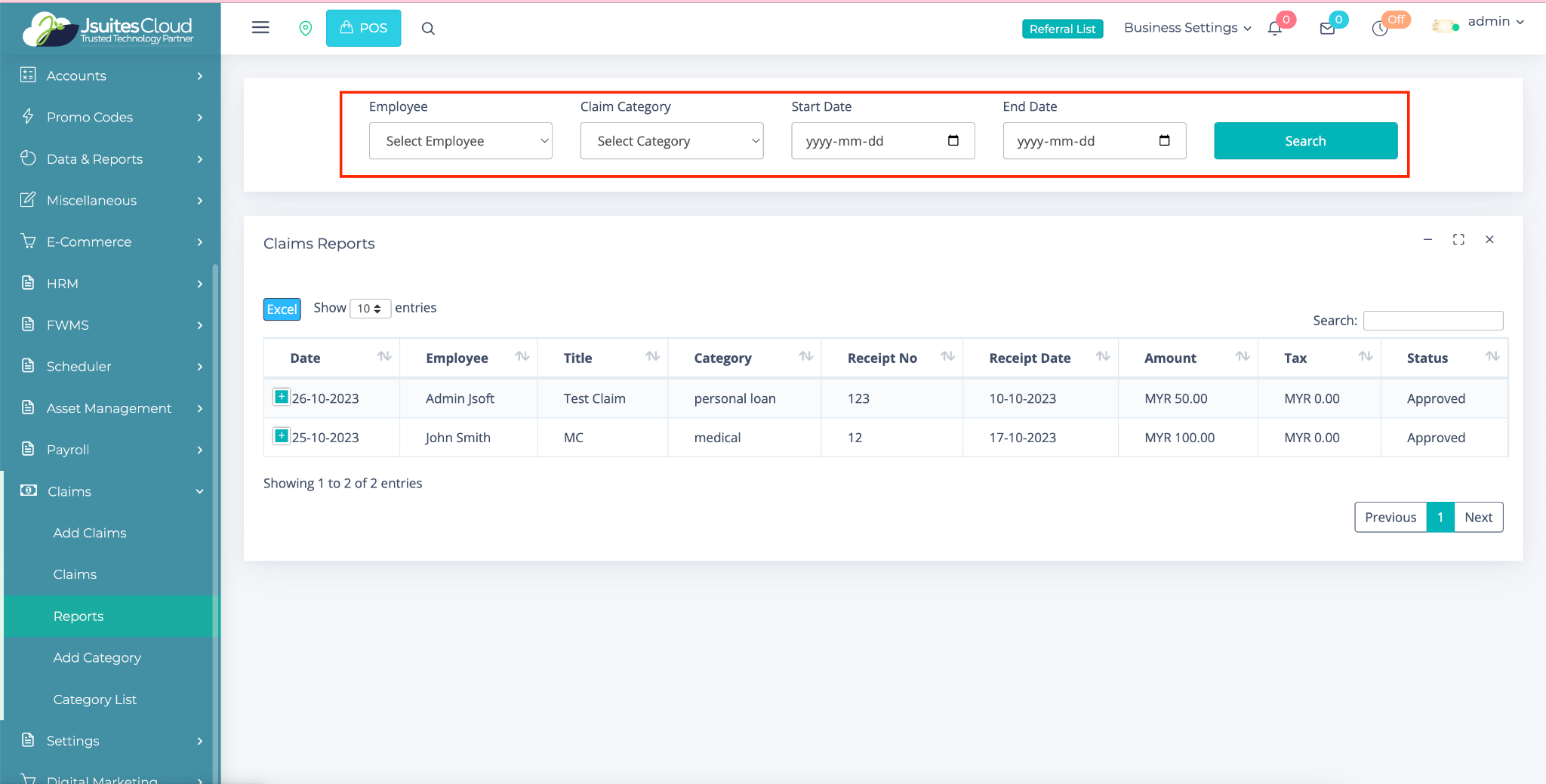Click the table Search input field
1546x784 pixels.
pyautogui.click(x=1433, y=321)
